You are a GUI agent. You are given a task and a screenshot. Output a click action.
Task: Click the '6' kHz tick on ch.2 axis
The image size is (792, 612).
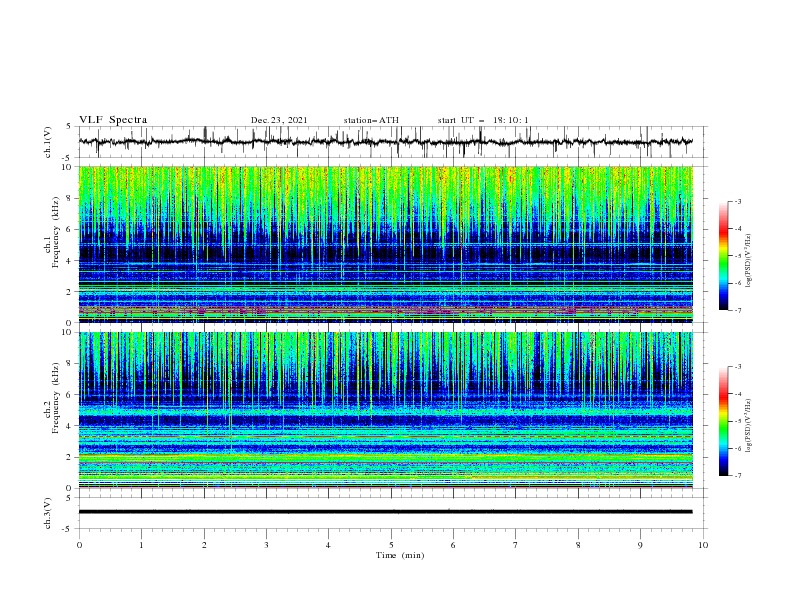(x=70, y=394)
